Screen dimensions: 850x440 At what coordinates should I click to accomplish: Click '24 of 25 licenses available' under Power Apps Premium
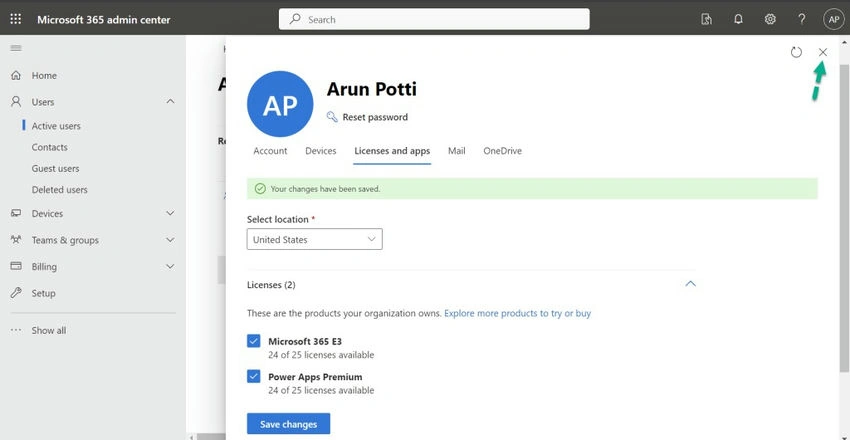pos(321,390)
